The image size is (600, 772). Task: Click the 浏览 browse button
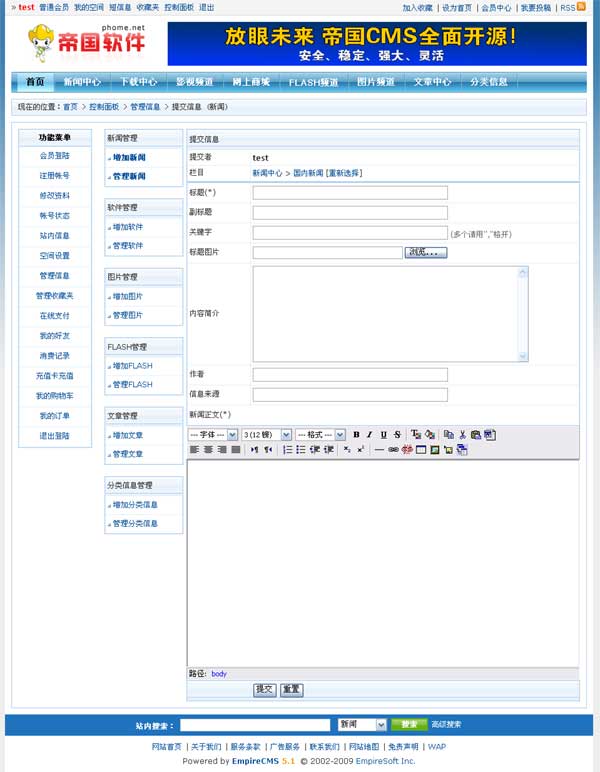426,252
